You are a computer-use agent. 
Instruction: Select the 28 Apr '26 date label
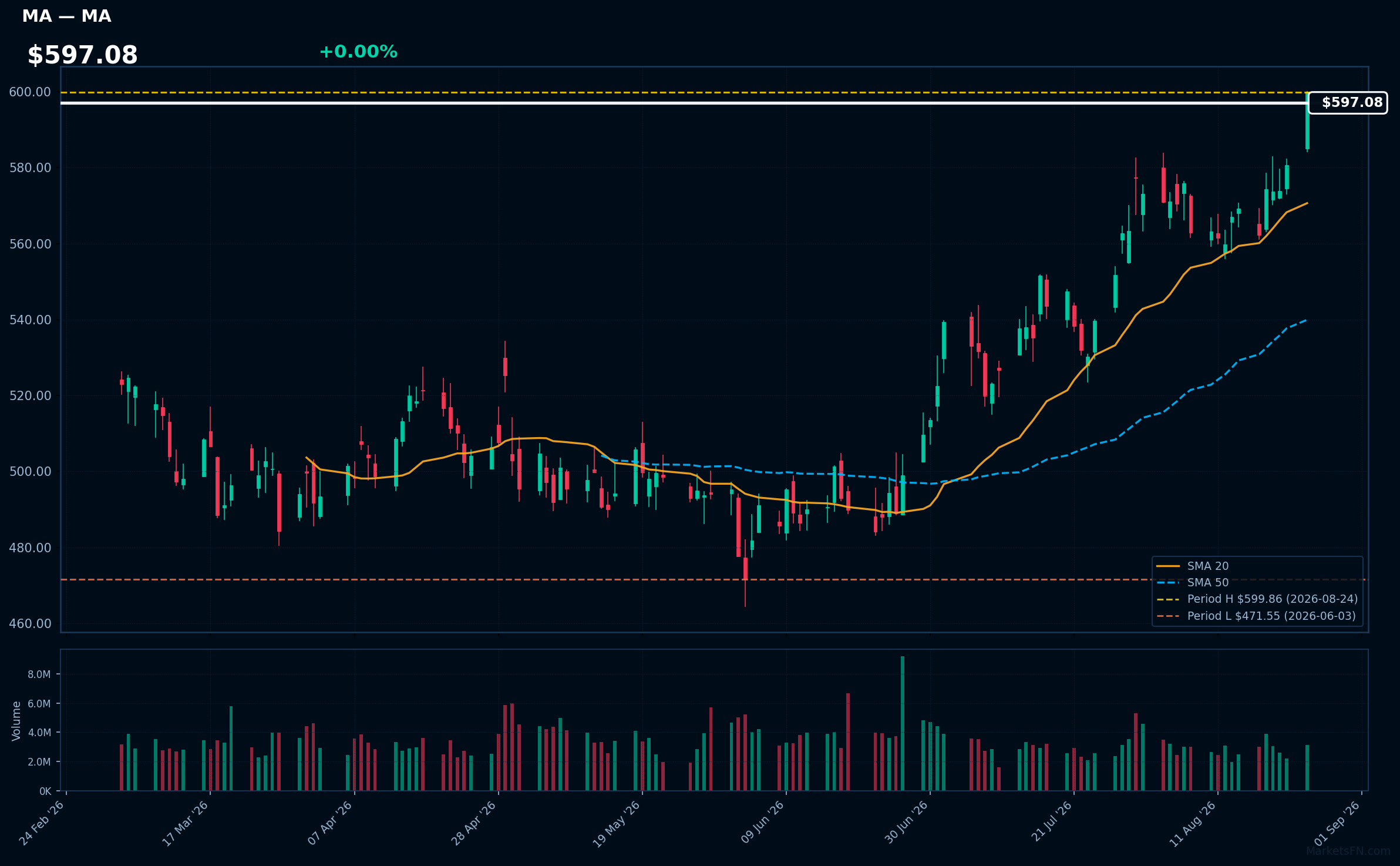coord(474,823)
